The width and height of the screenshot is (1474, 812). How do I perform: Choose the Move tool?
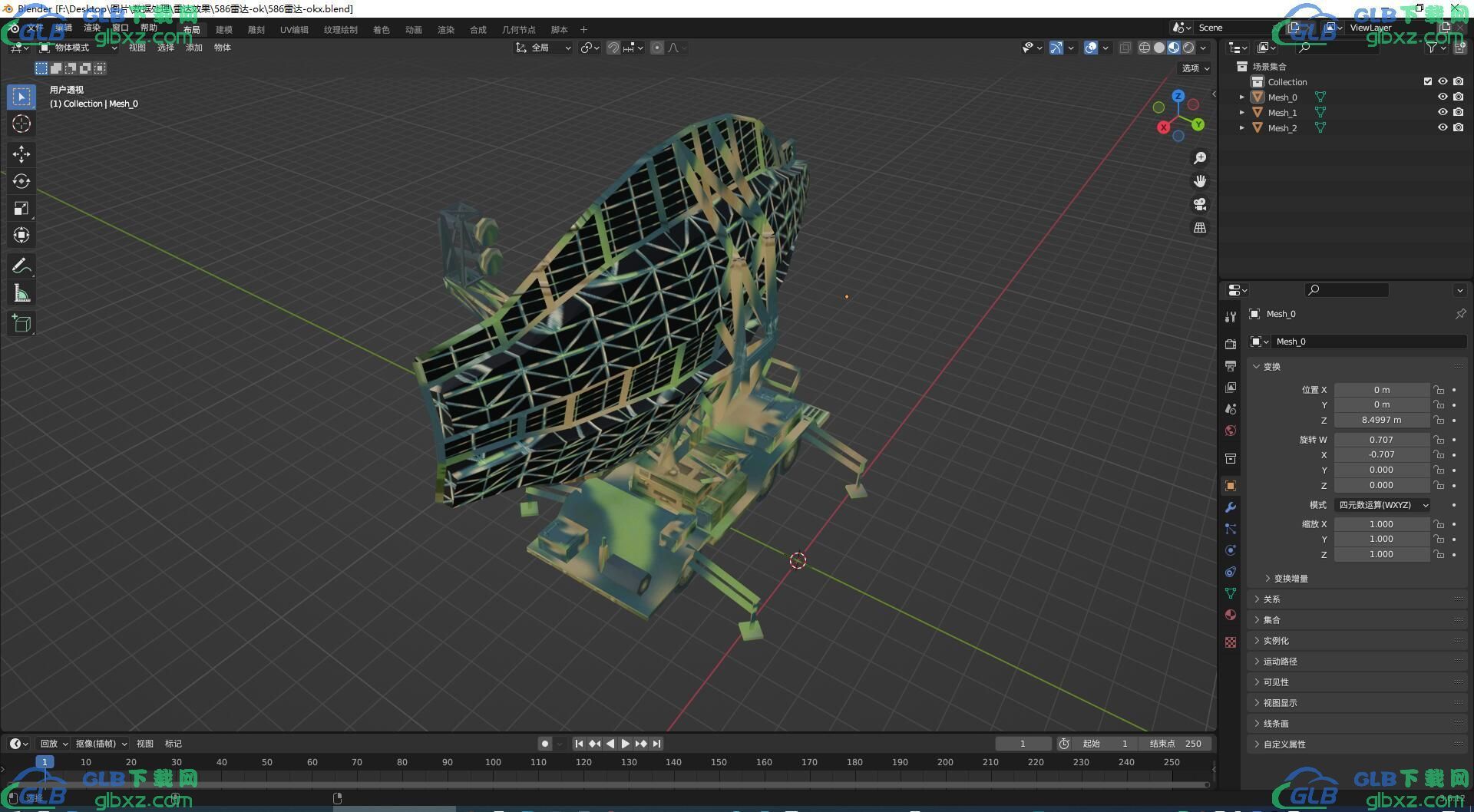click(21, 154)
